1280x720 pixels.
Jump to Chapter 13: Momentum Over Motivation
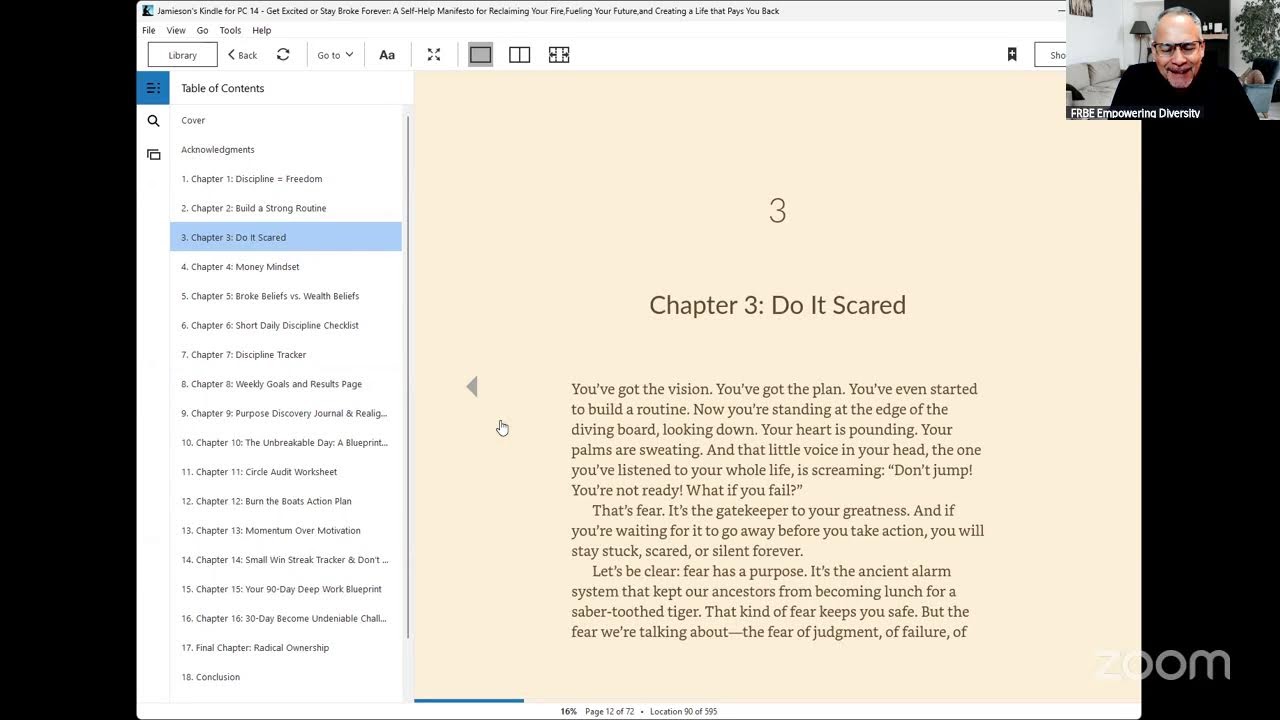click(285, 531)
